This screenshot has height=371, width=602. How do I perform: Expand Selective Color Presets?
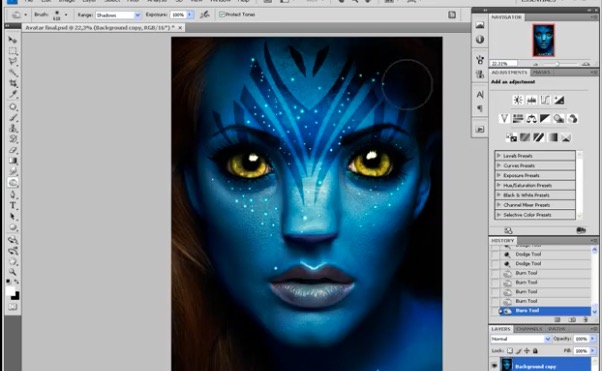pos(499,215)
